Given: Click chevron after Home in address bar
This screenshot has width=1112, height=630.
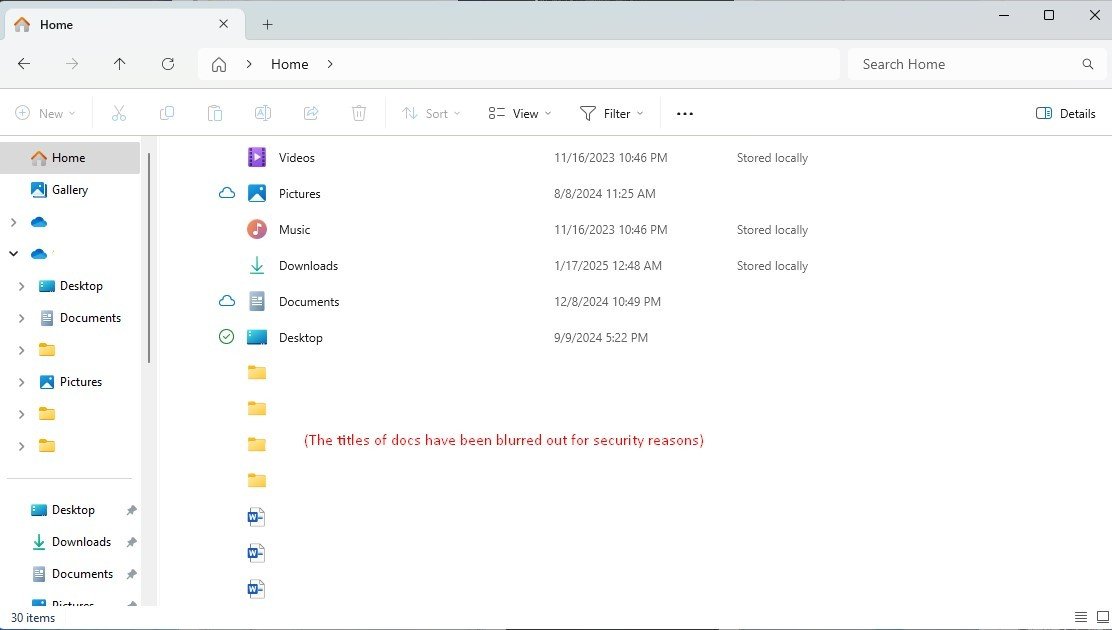Looking at the screenshot, I should click(330, 64).
